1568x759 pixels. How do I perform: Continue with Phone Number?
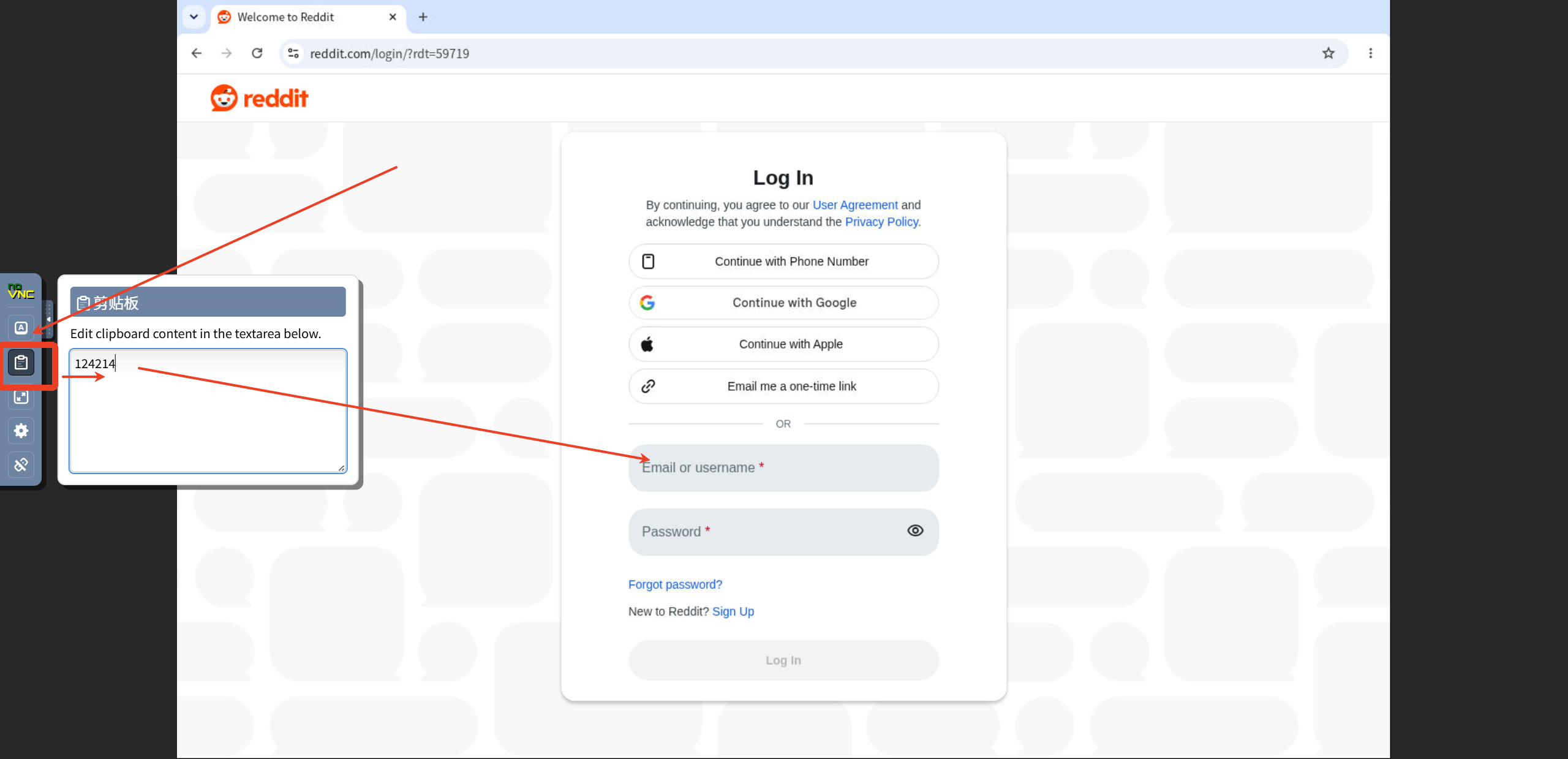click(783, 262)
